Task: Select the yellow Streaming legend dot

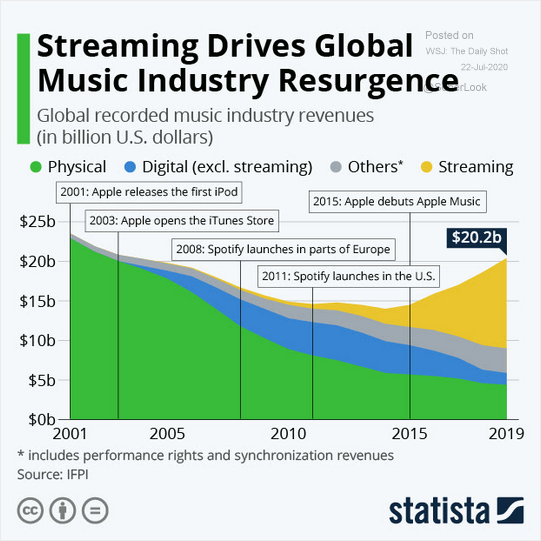Action: click(x=426, y=167)
